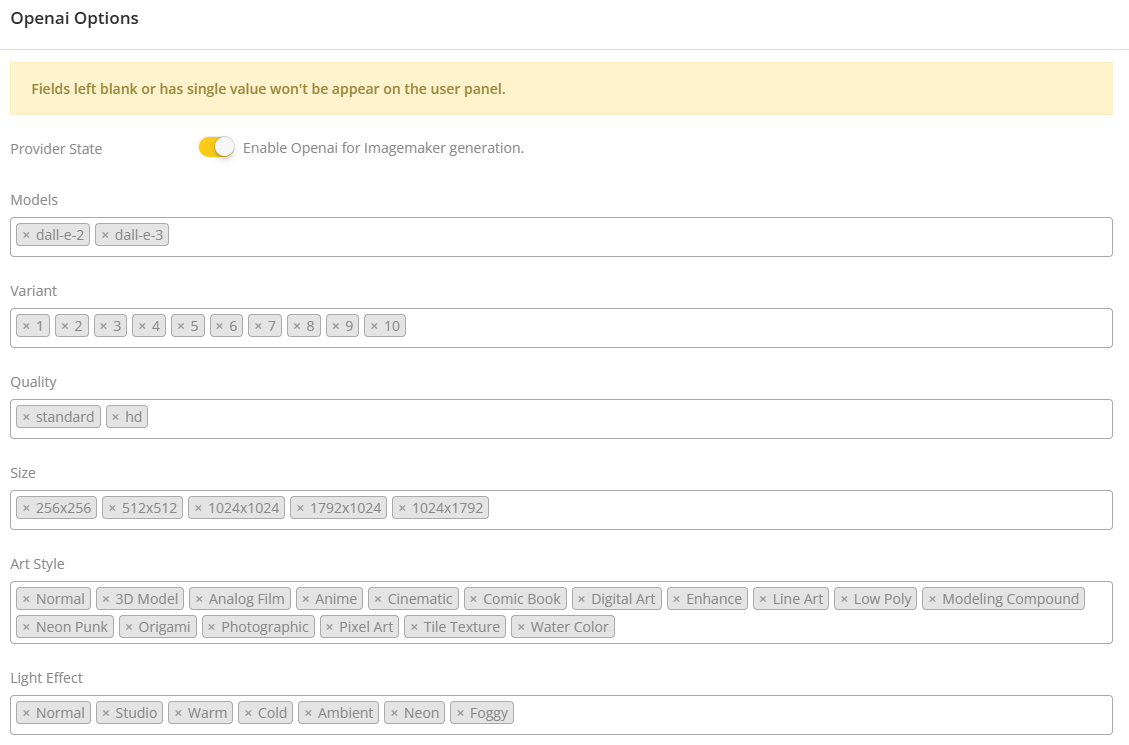Delete the Studio light effect tag
1129x745 pixels.
[x=105, y=713]
